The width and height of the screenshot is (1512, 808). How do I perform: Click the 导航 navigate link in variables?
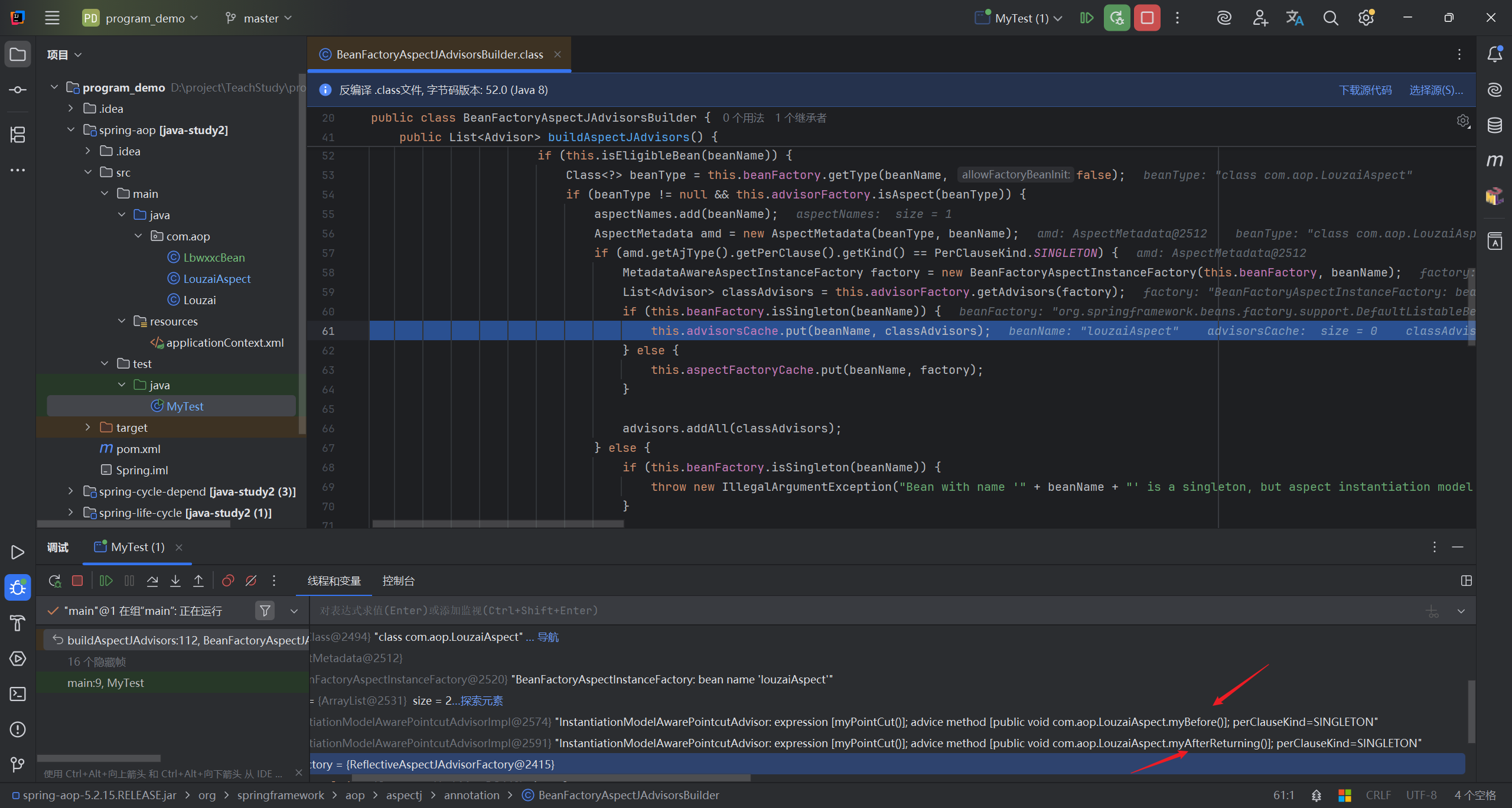[x=548, y=637]
